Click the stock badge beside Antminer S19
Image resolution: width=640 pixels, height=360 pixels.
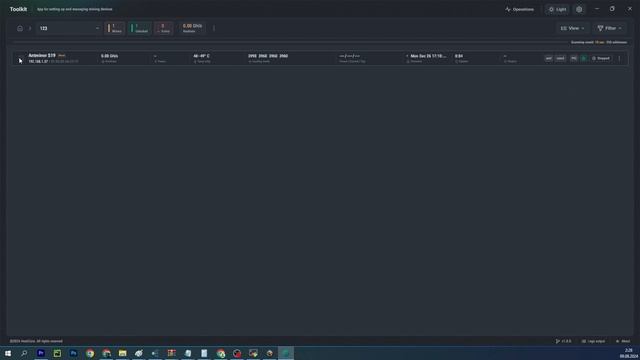[x=62, y=56]
